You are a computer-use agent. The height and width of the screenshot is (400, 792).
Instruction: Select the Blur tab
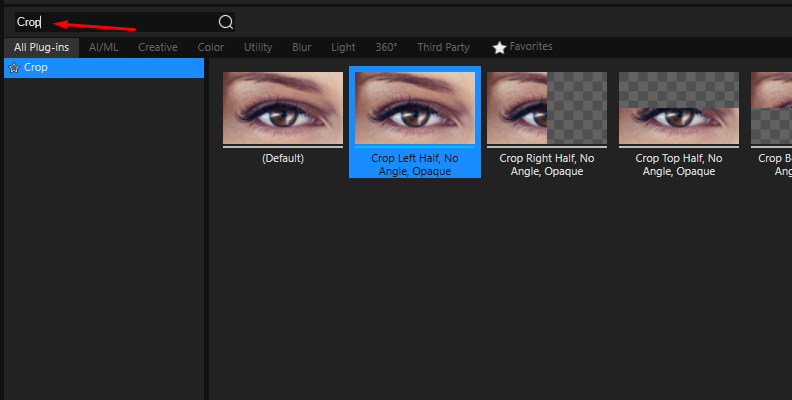[x=302, y=47]
